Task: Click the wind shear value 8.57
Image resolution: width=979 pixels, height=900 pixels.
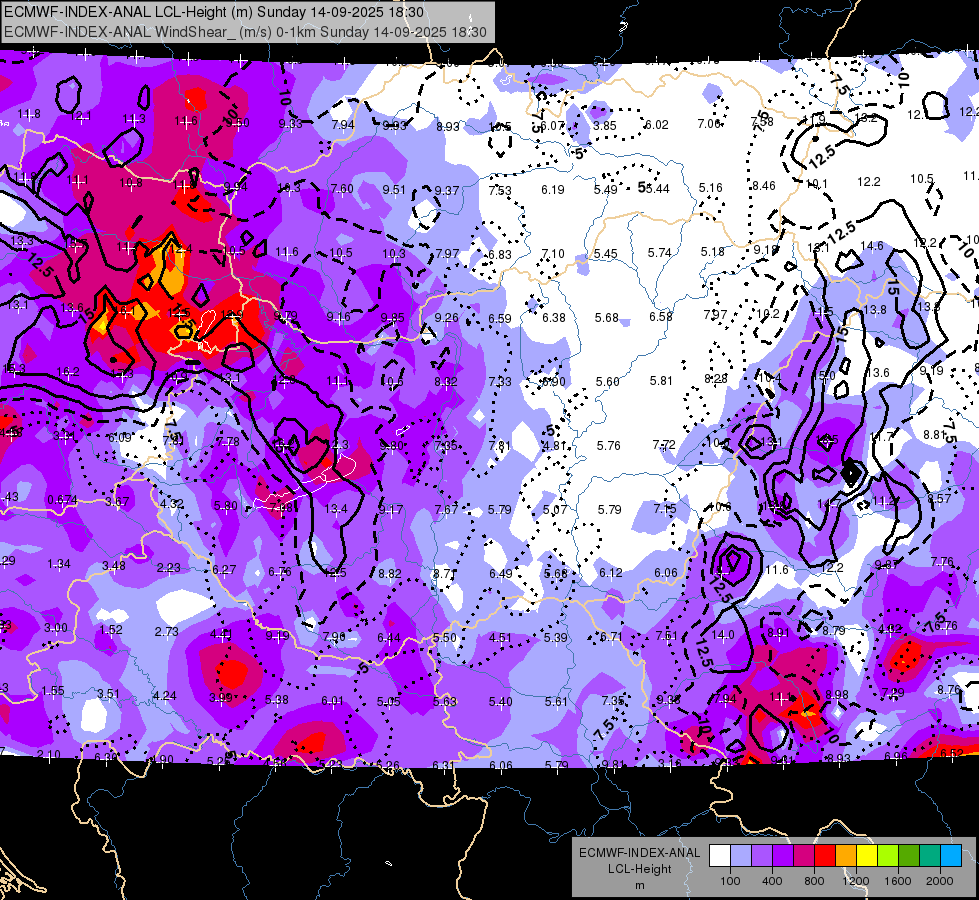Action: tap(939, 498)
